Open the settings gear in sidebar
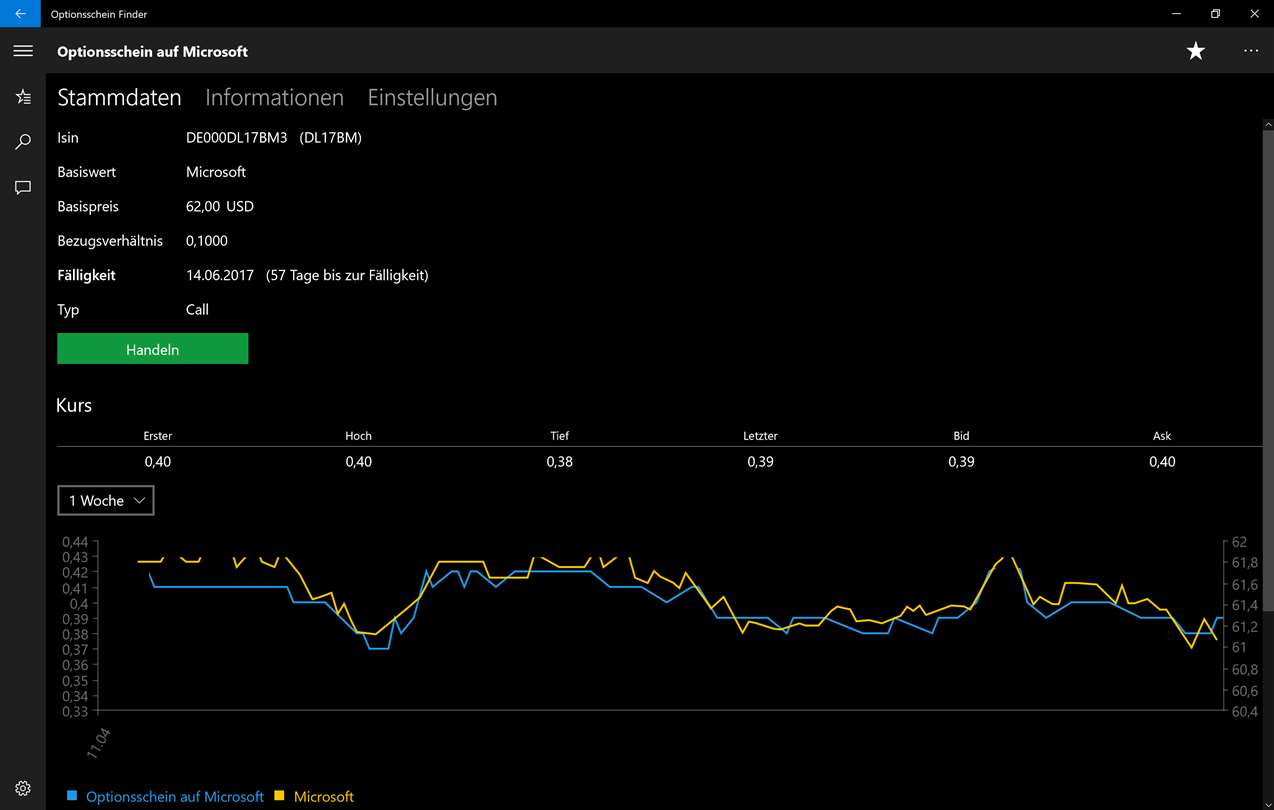 (23, 788)
